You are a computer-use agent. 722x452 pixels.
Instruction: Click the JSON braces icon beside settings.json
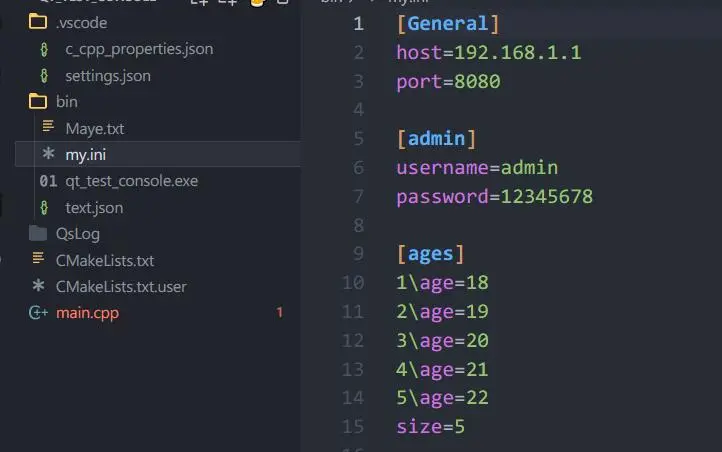[x=44, y=75]
